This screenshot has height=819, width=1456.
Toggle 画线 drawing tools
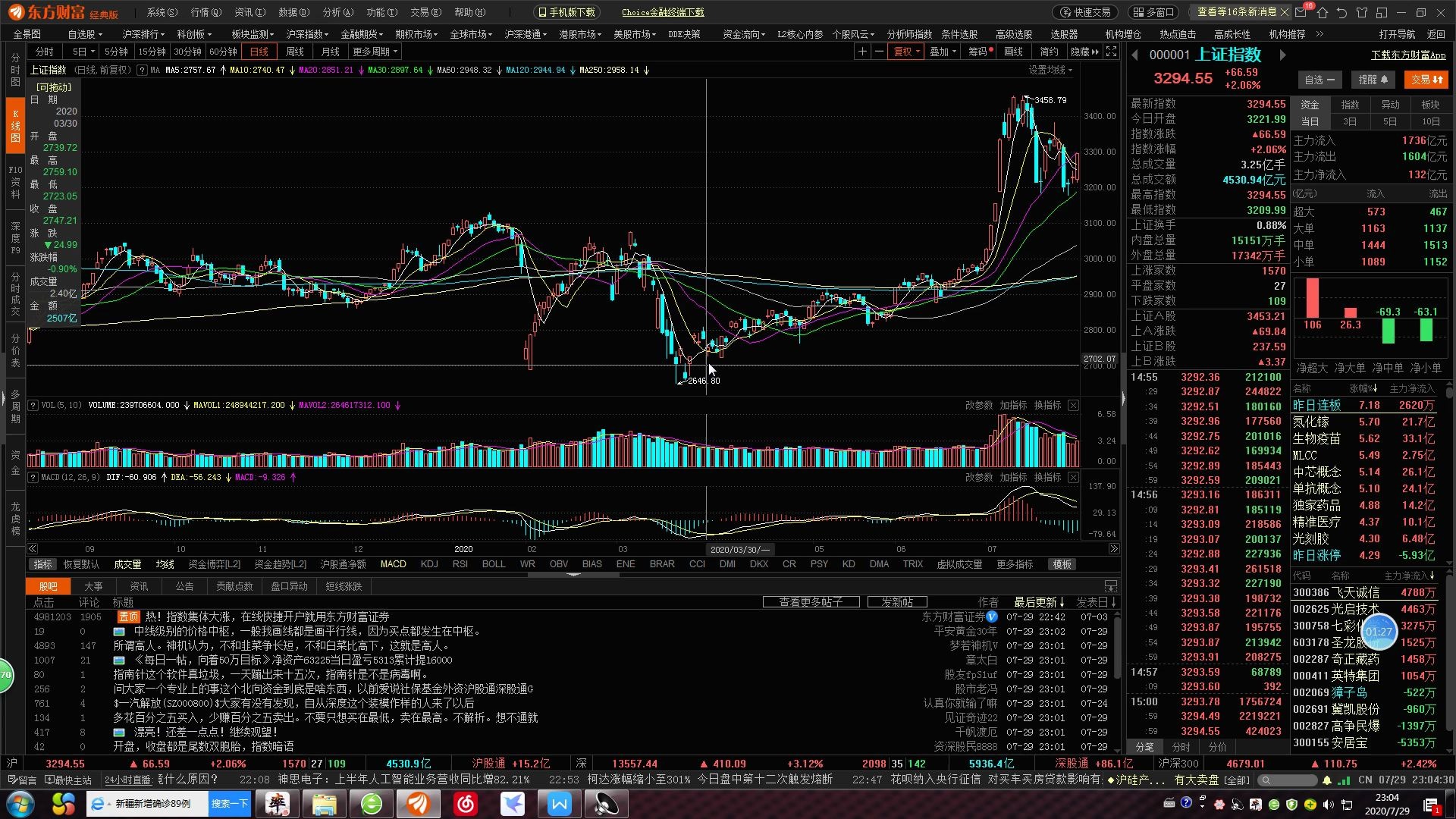[1013, 52]
